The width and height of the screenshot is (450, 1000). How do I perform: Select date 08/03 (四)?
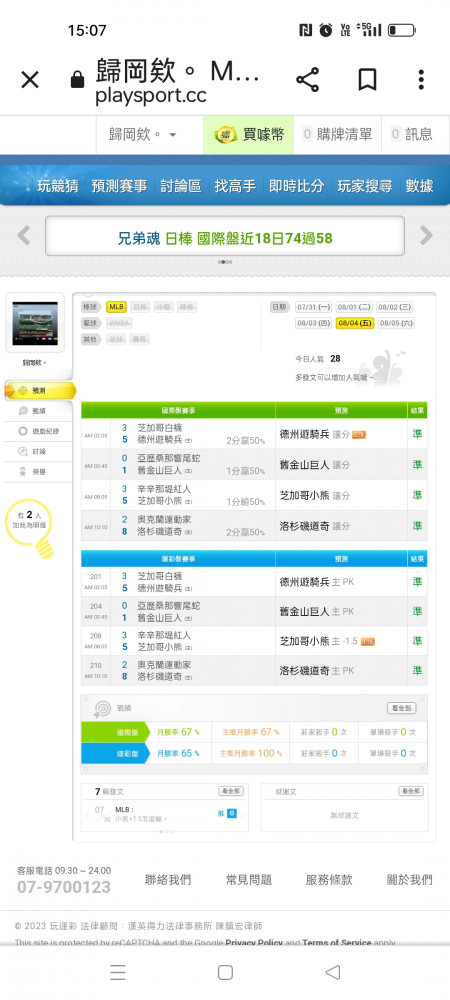click(x=314, y=323)
